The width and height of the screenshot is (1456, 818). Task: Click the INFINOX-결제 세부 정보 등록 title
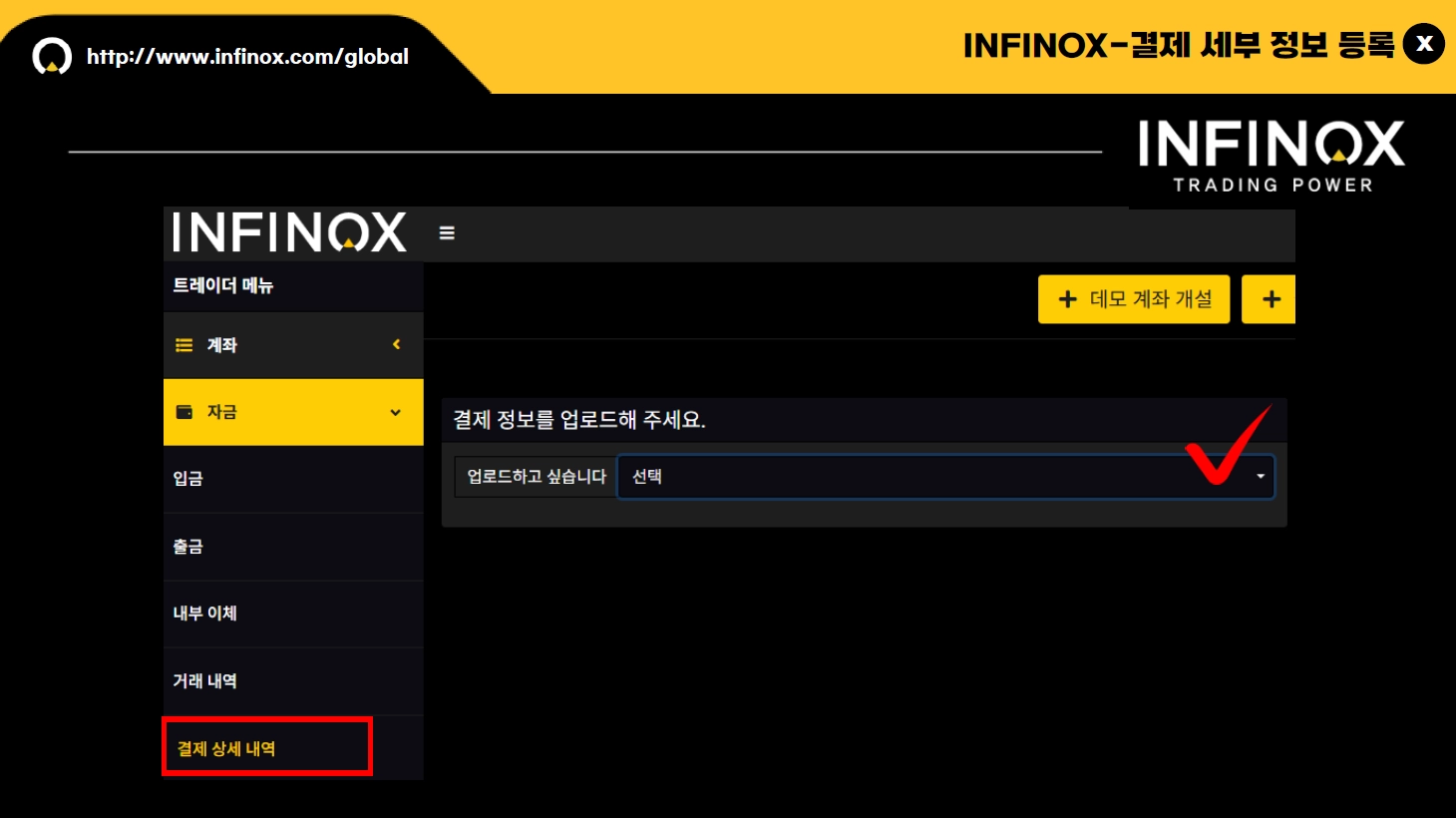(1179, 45)
